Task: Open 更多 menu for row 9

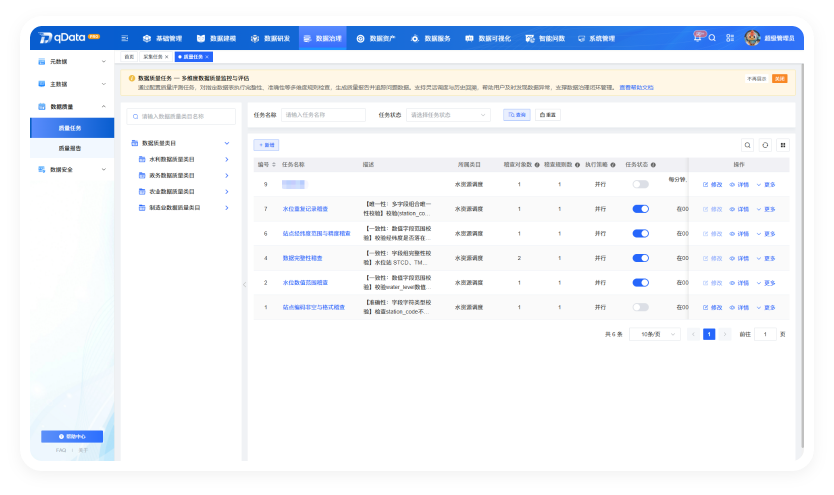Action: click(766, 184)
